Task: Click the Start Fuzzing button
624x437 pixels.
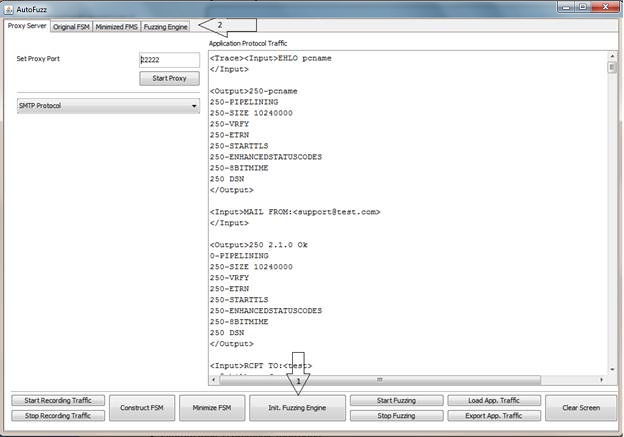Action: tap(396, 400)
